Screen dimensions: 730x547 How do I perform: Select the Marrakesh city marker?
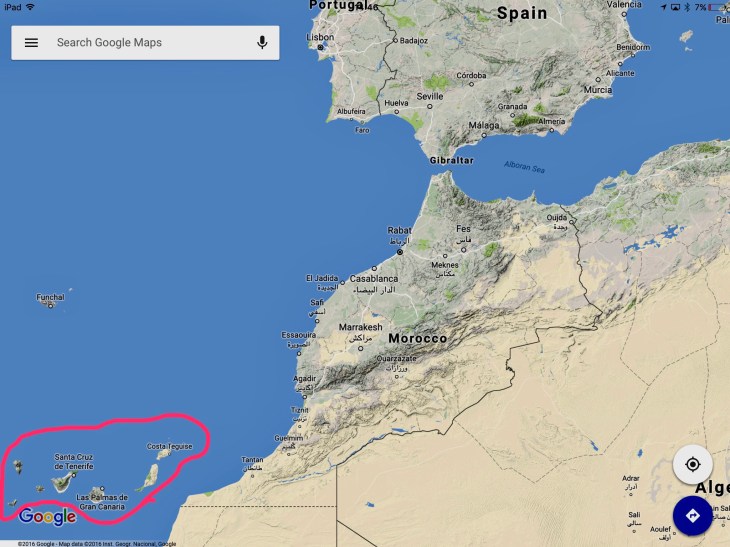[x=360, y=348]
